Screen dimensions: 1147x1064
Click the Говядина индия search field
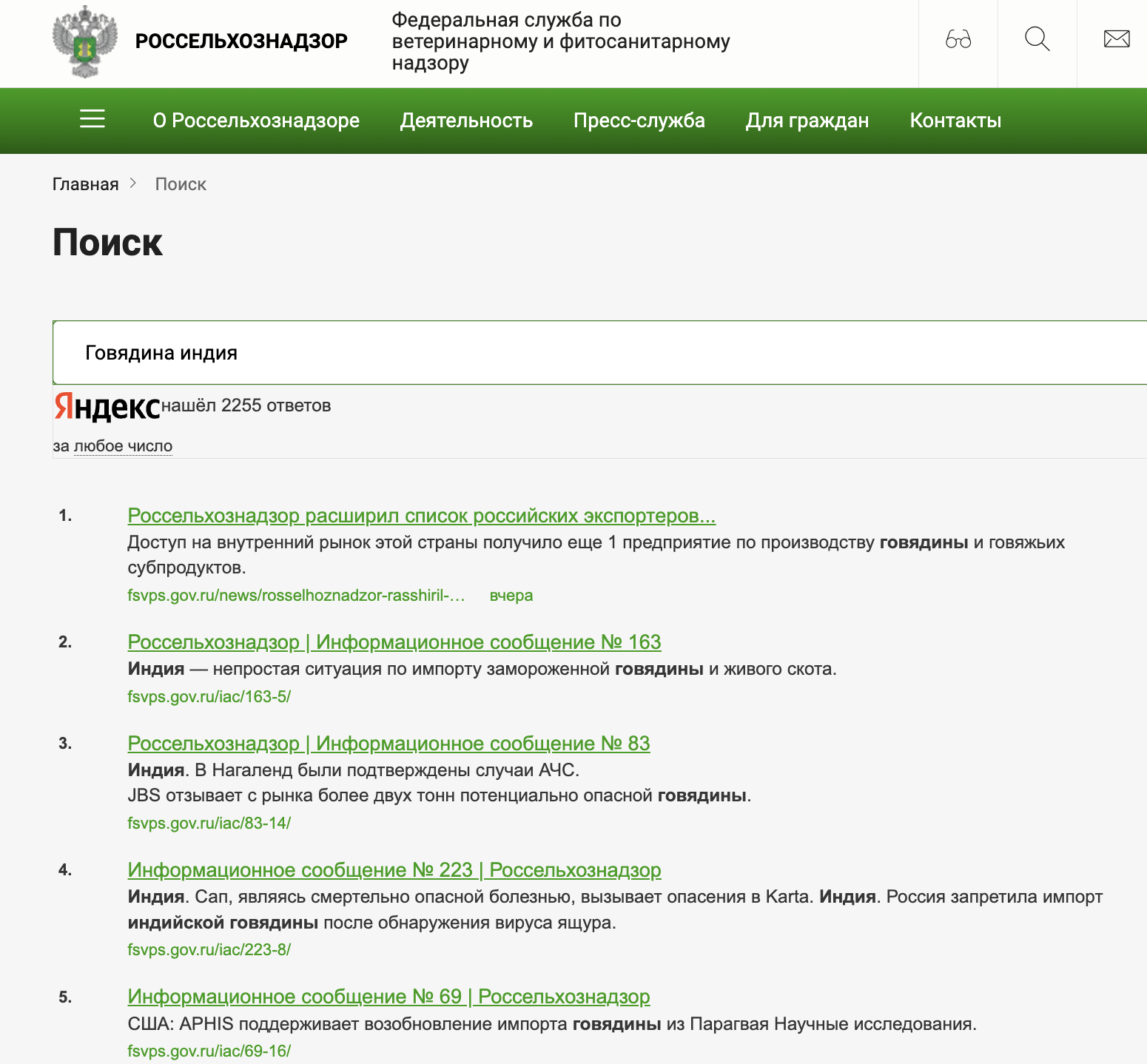600,353
